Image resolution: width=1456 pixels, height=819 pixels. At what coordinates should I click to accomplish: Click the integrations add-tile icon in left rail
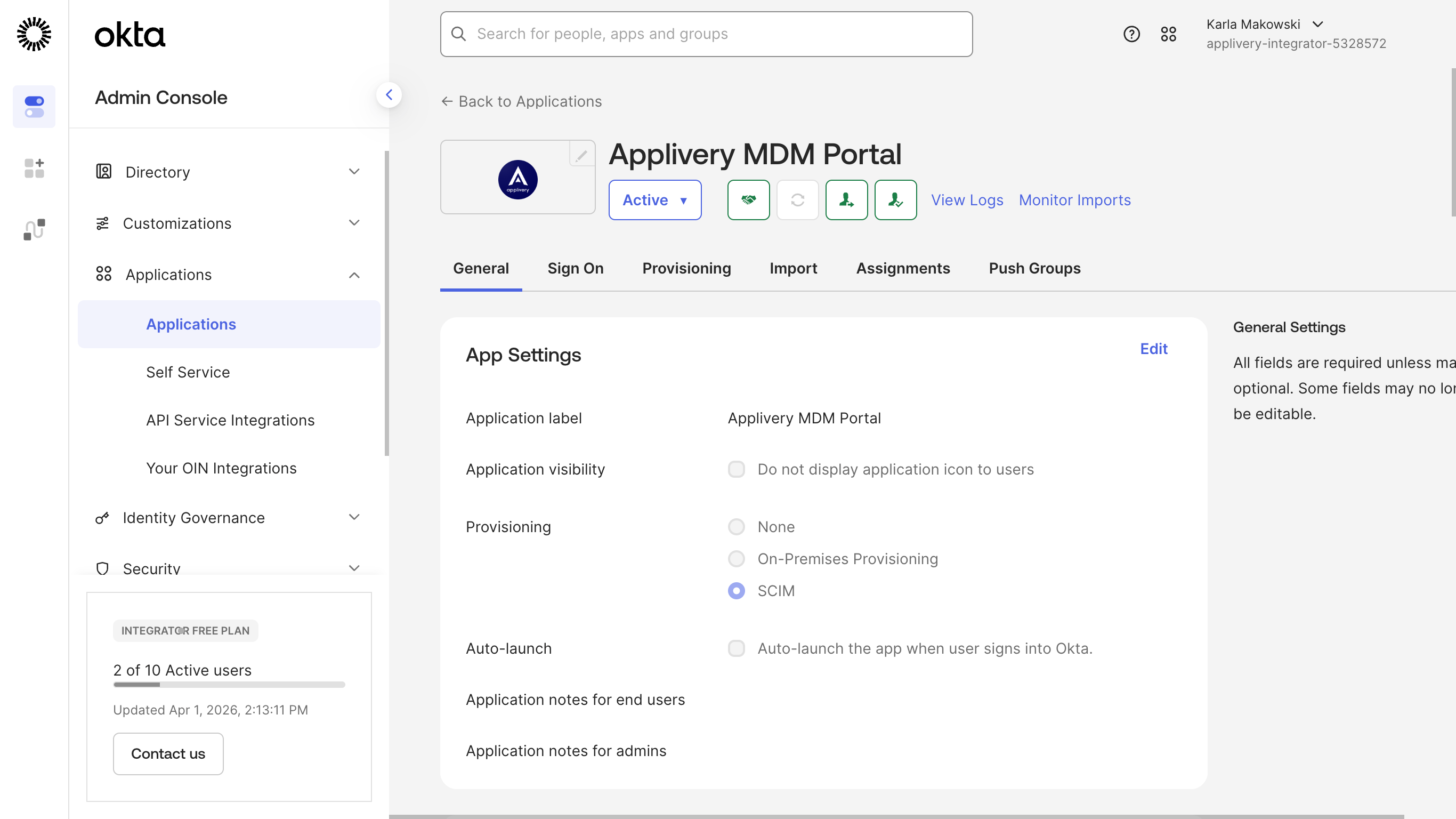tap(34, 168)
